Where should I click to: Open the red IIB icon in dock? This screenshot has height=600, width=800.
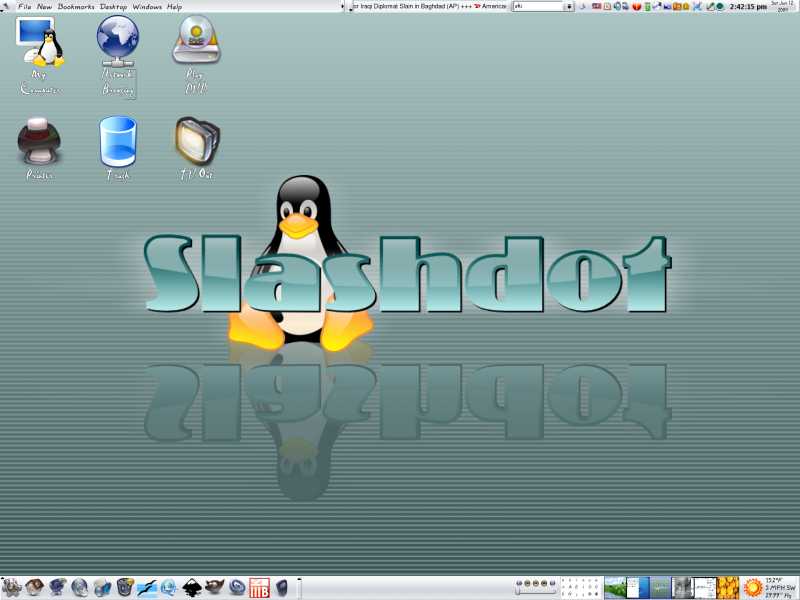click(x=259, y=588)
